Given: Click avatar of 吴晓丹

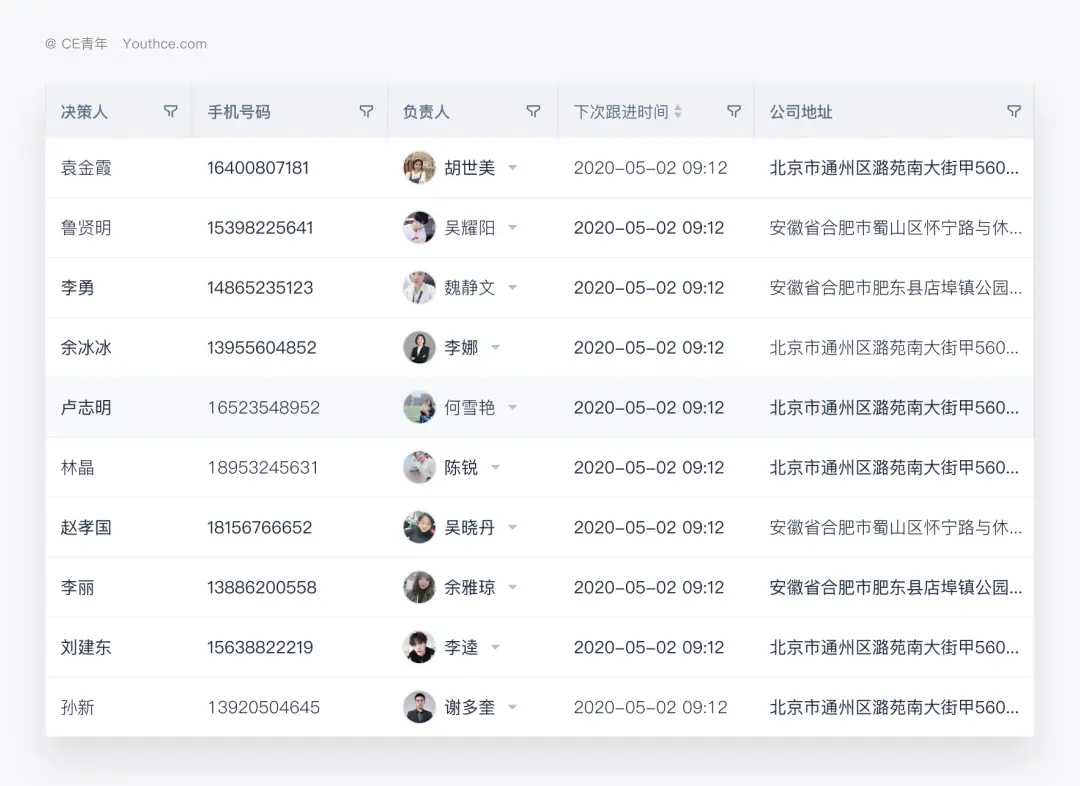Looking at the screenshot, I should pyautogui.click(x=419, y=527).
